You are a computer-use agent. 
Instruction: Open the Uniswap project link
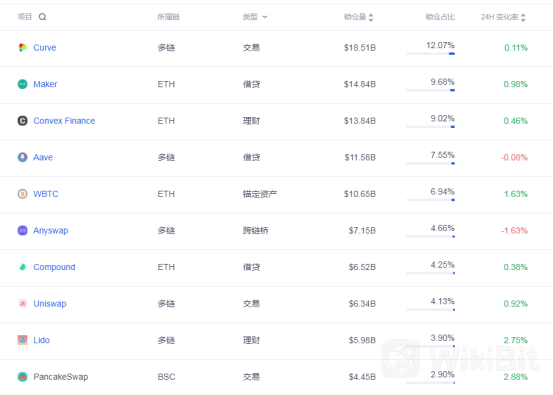(x=50, y=304)
